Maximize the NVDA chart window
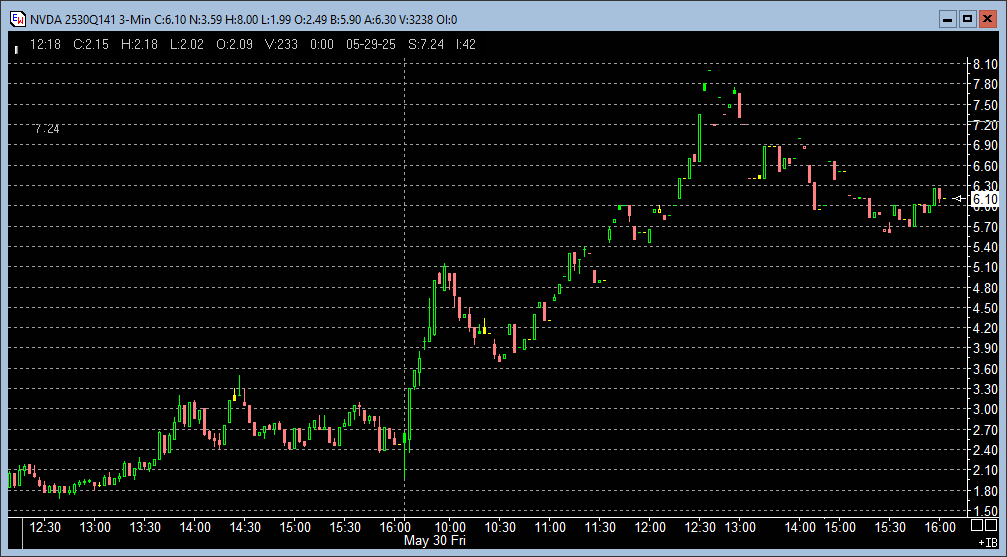1007x557 pixels. pos(967,19)
